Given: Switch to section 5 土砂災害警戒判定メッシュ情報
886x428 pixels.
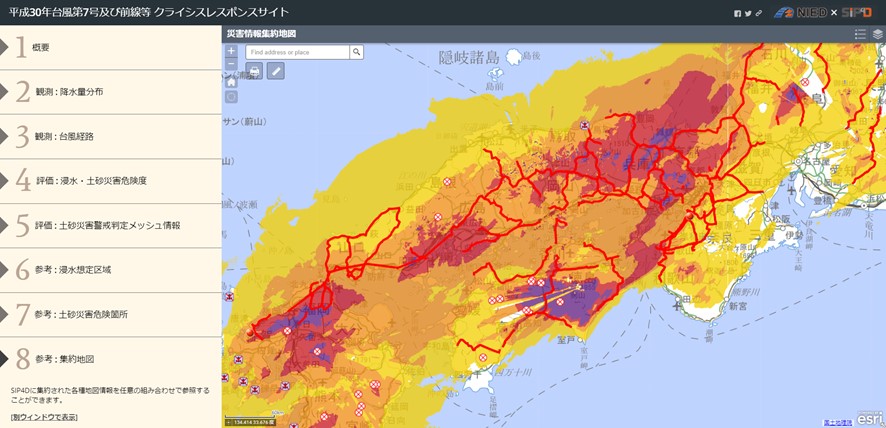Looking at the screenshot, I should 110,225.
